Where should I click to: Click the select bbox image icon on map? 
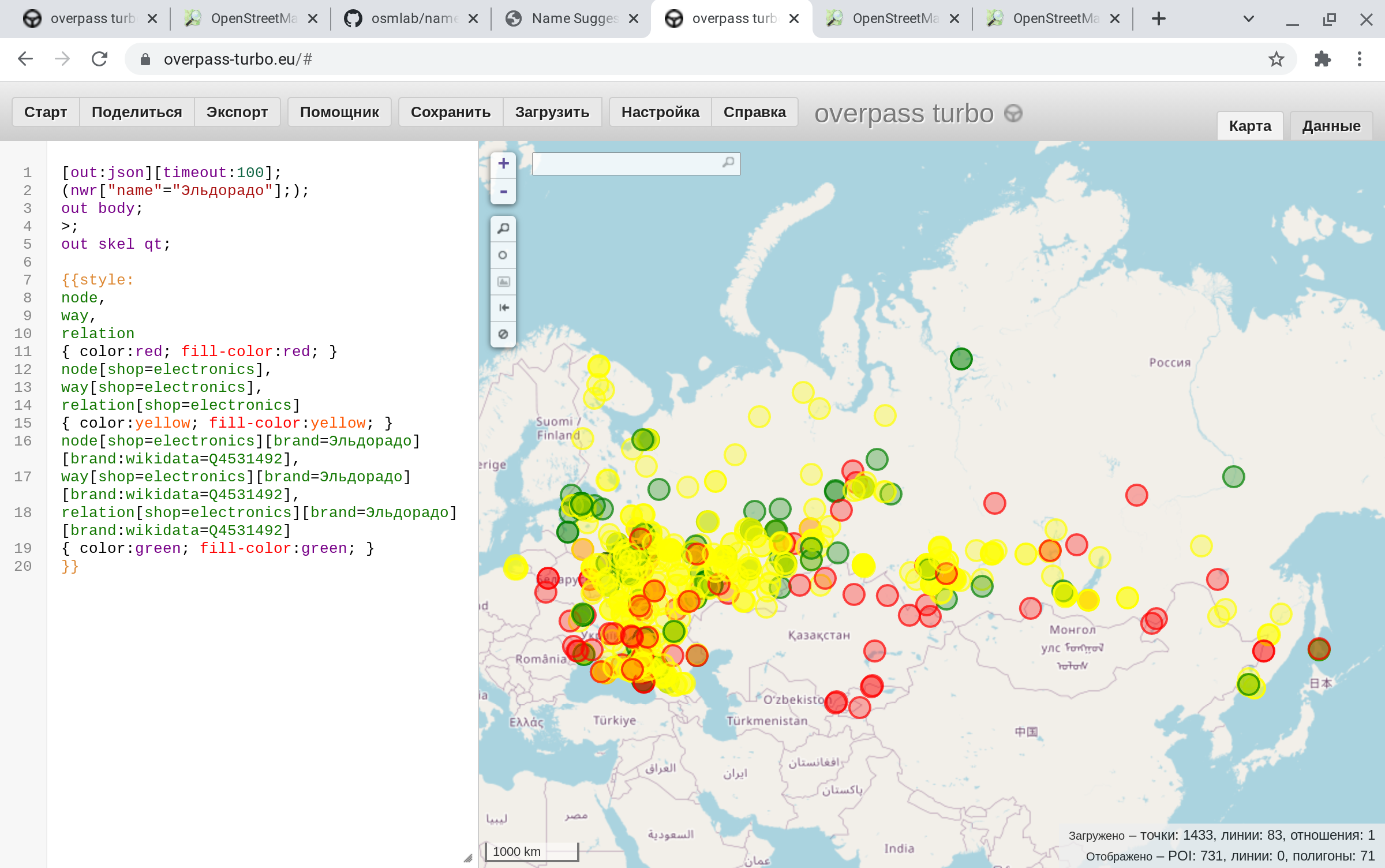[x=503, y=282]
